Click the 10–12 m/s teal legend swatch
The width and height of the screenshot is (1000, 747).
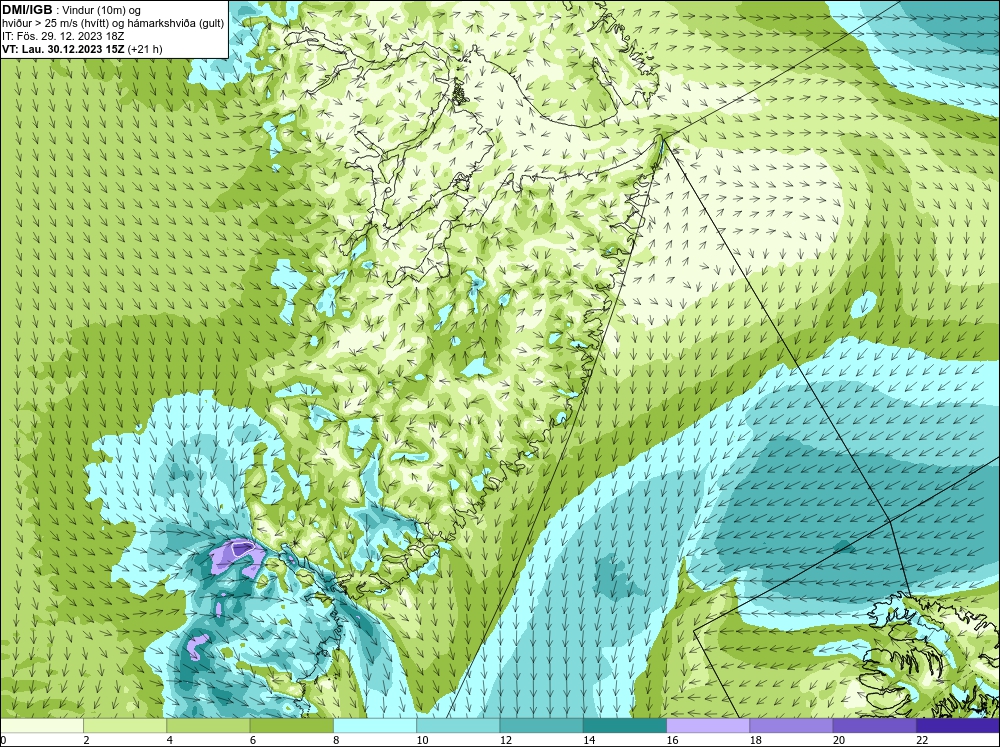click(458, 726)
